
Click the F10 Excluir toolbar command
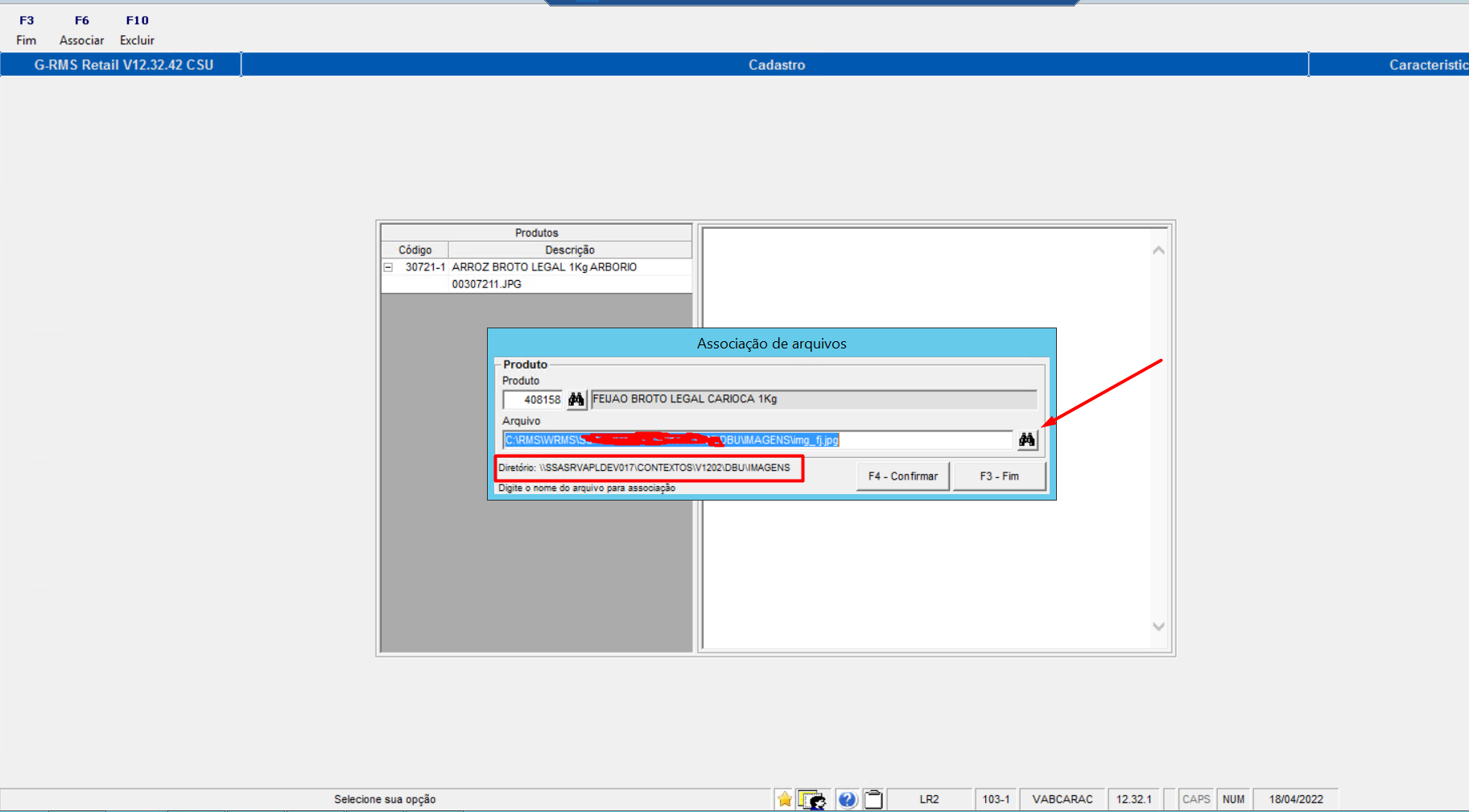tap(137, 30)
